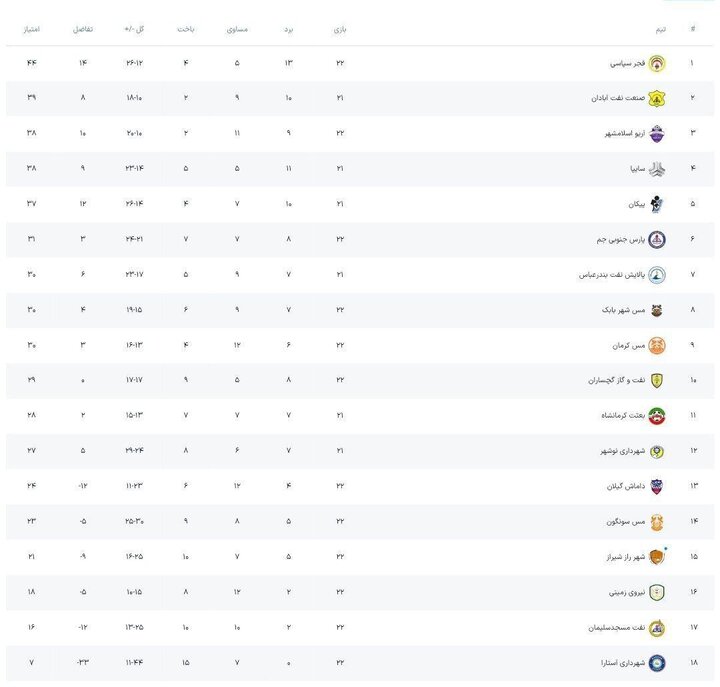Click the Sanat Naft Abadan yellow crest

(x=656, y=99)
